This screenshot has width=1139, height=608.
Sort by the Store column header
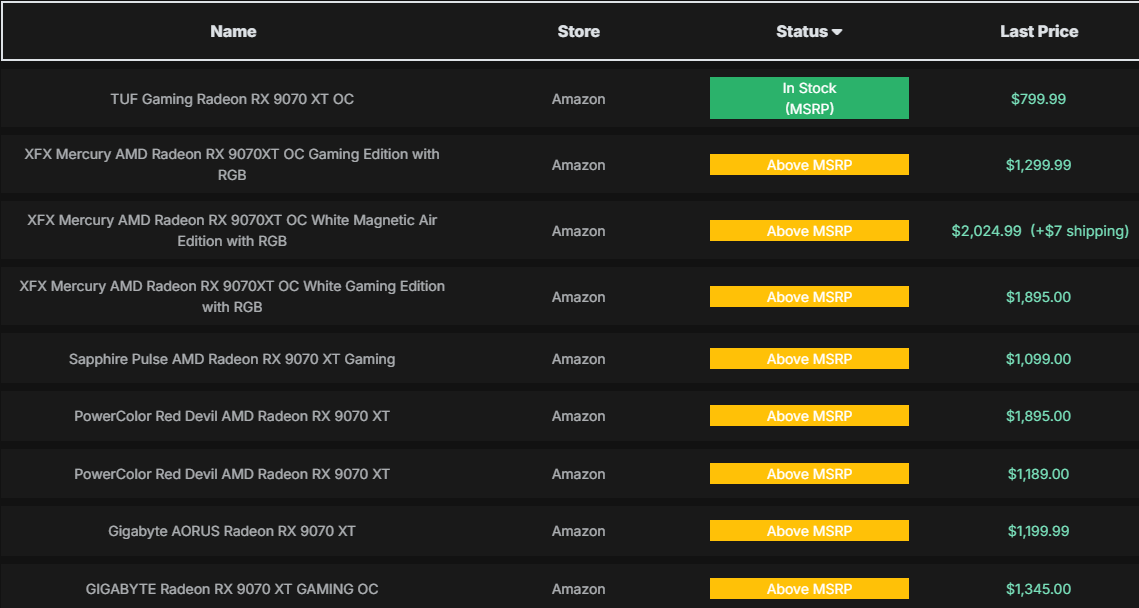coord(578,31)
